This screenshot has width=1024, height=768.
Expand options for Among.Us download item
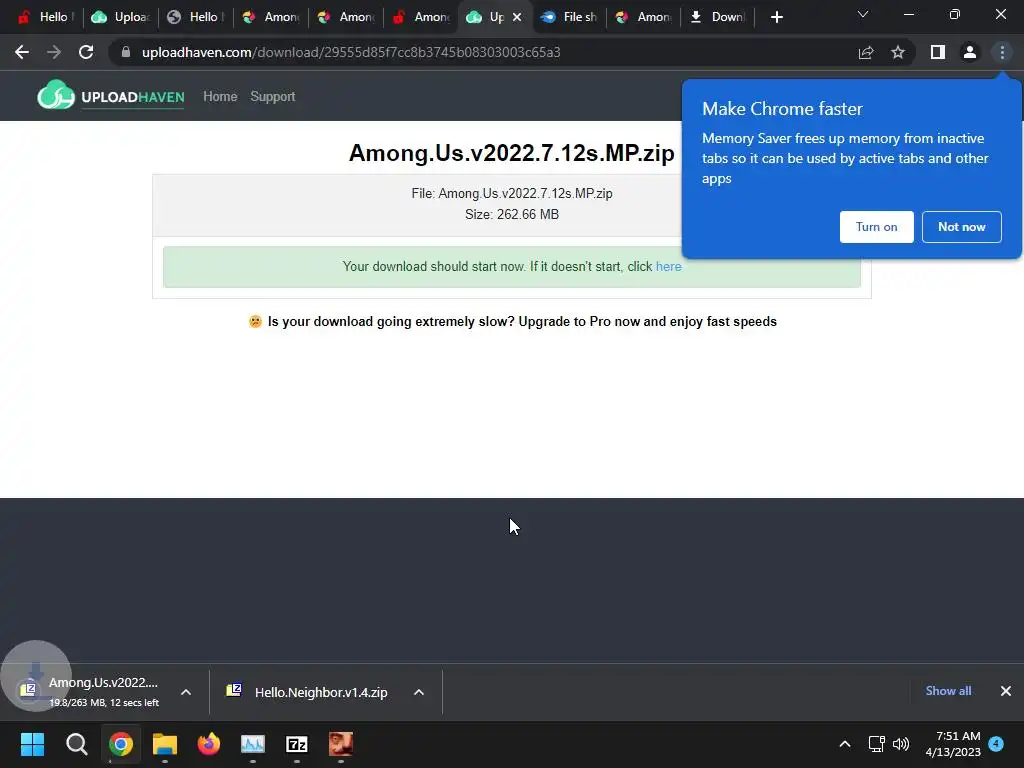185,692
